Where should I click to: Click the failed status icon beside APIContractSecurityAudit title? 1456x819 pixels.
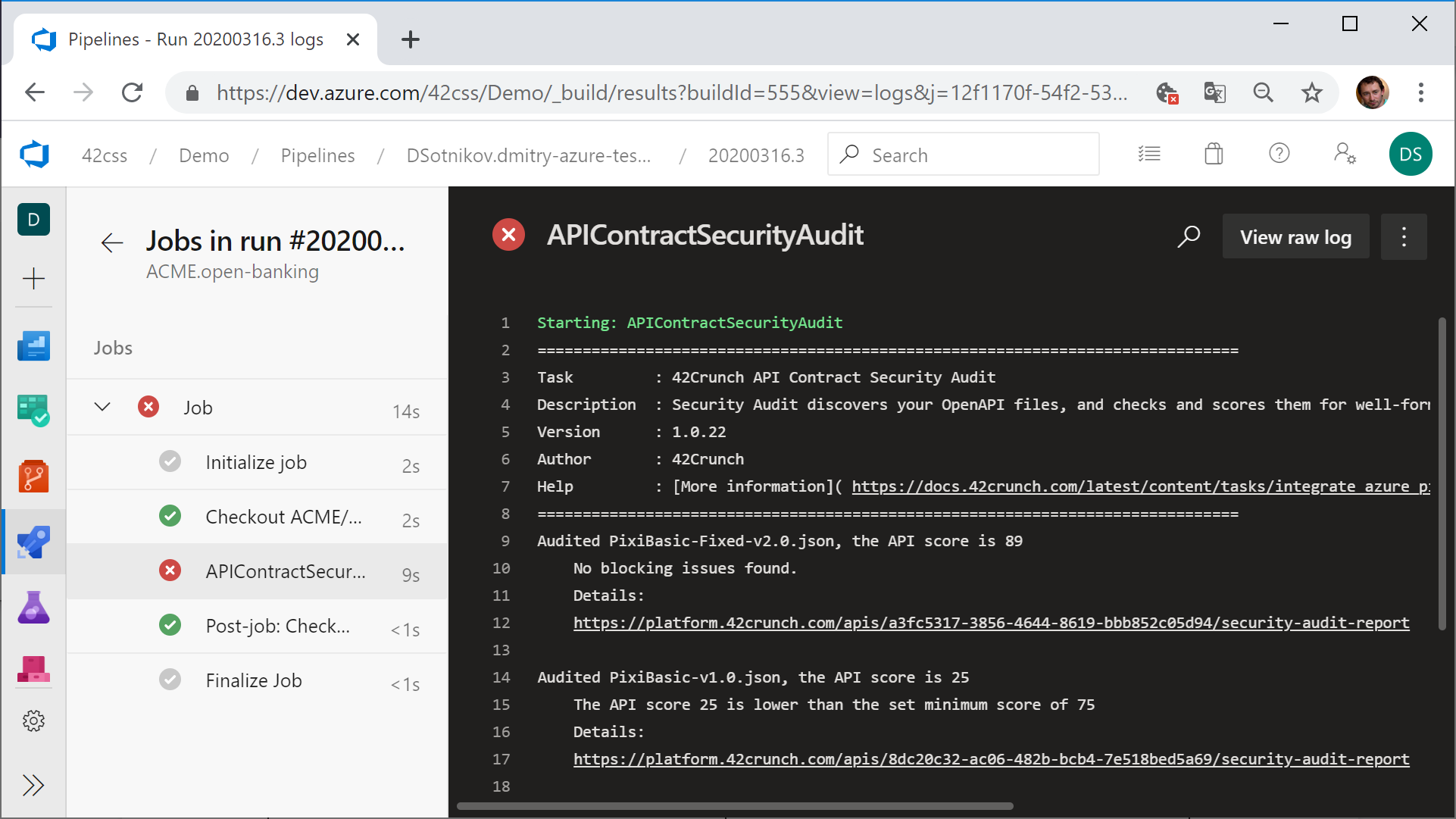click(509, 235)
